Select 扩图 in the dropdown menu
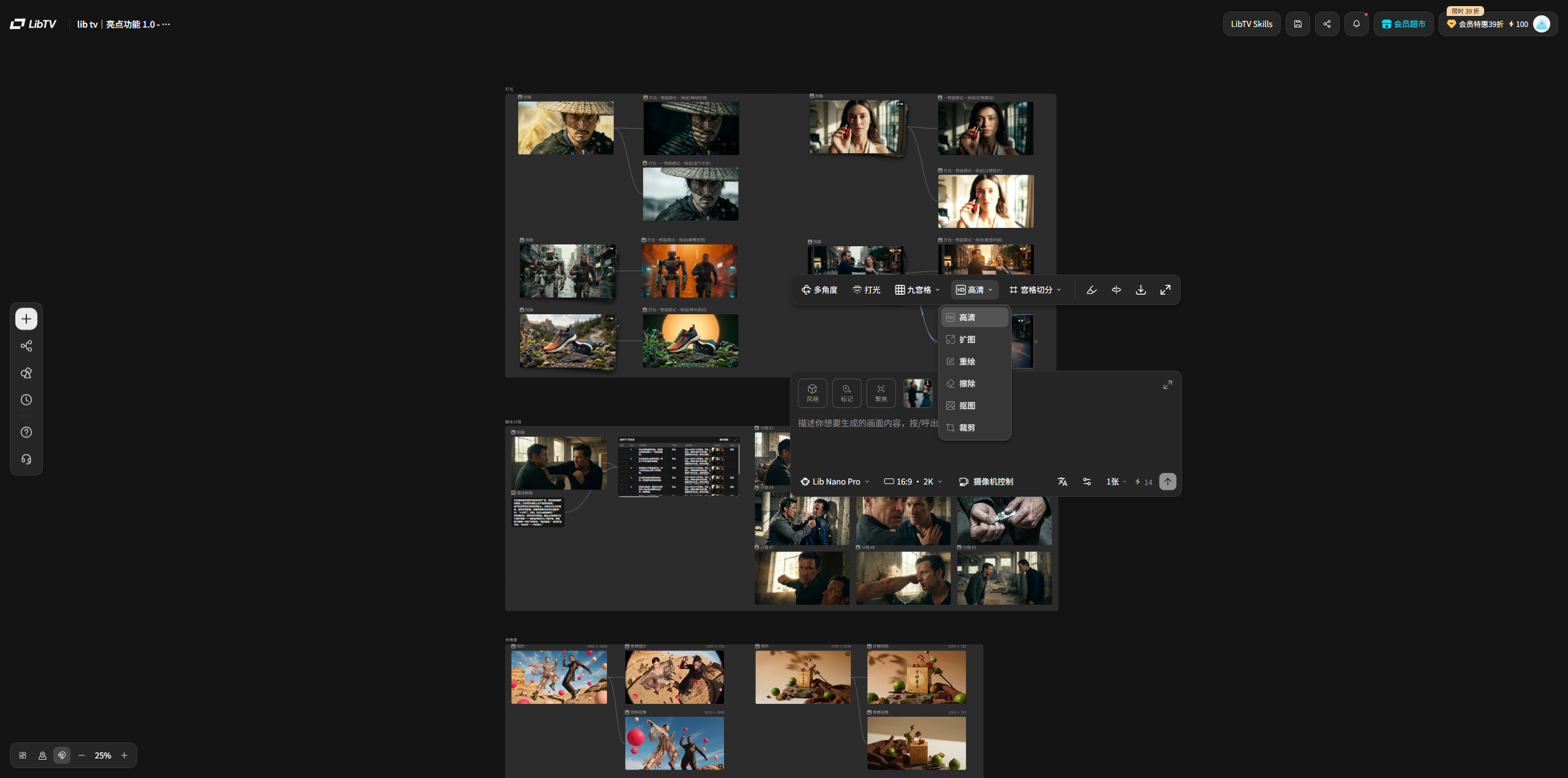Screen dimensions: 1568x778 click(x=974, y=339)
